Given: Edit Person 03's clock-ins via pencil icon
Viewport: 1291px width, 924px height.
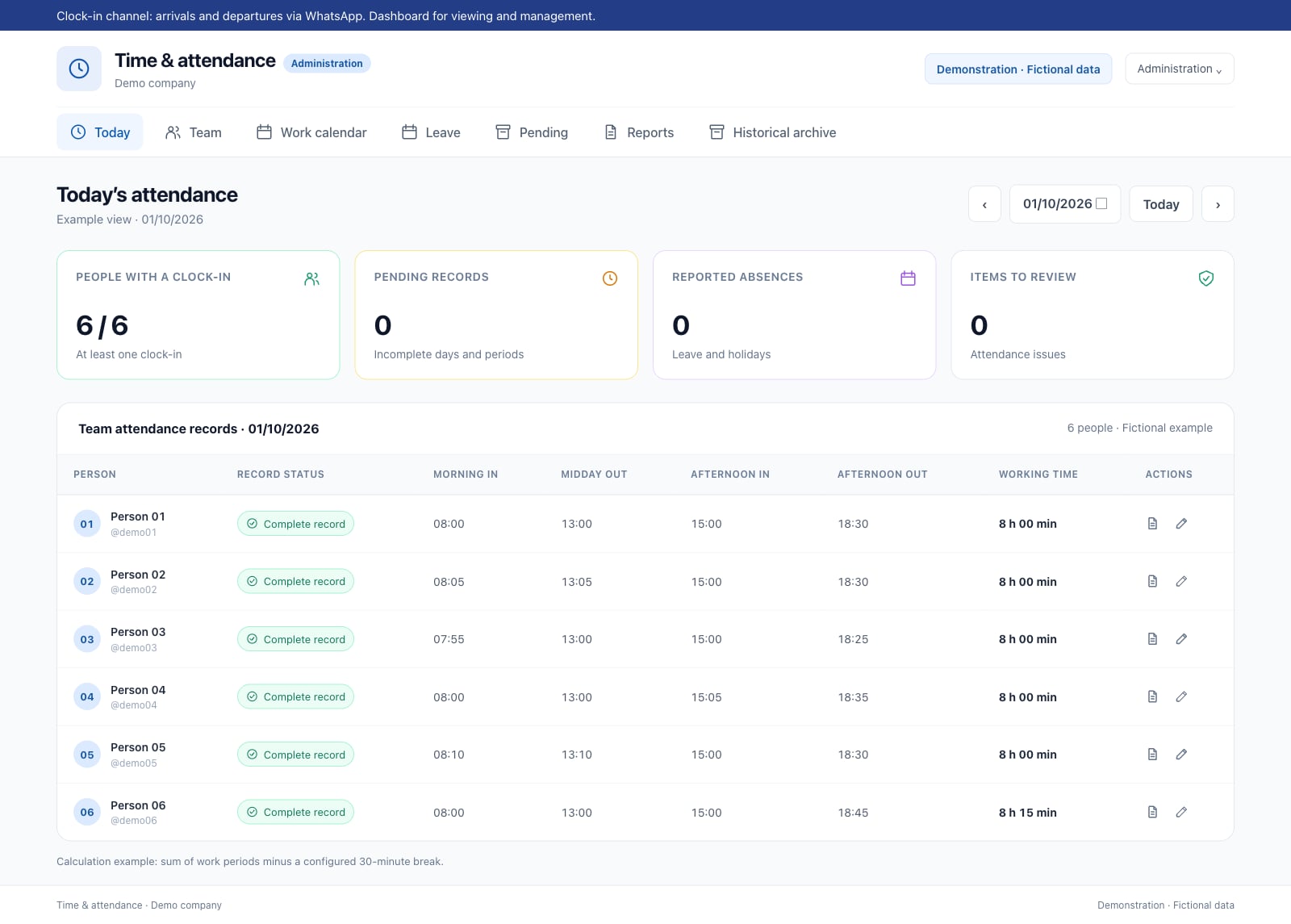Looking at the screenshot, I should tap(1181, 639).
